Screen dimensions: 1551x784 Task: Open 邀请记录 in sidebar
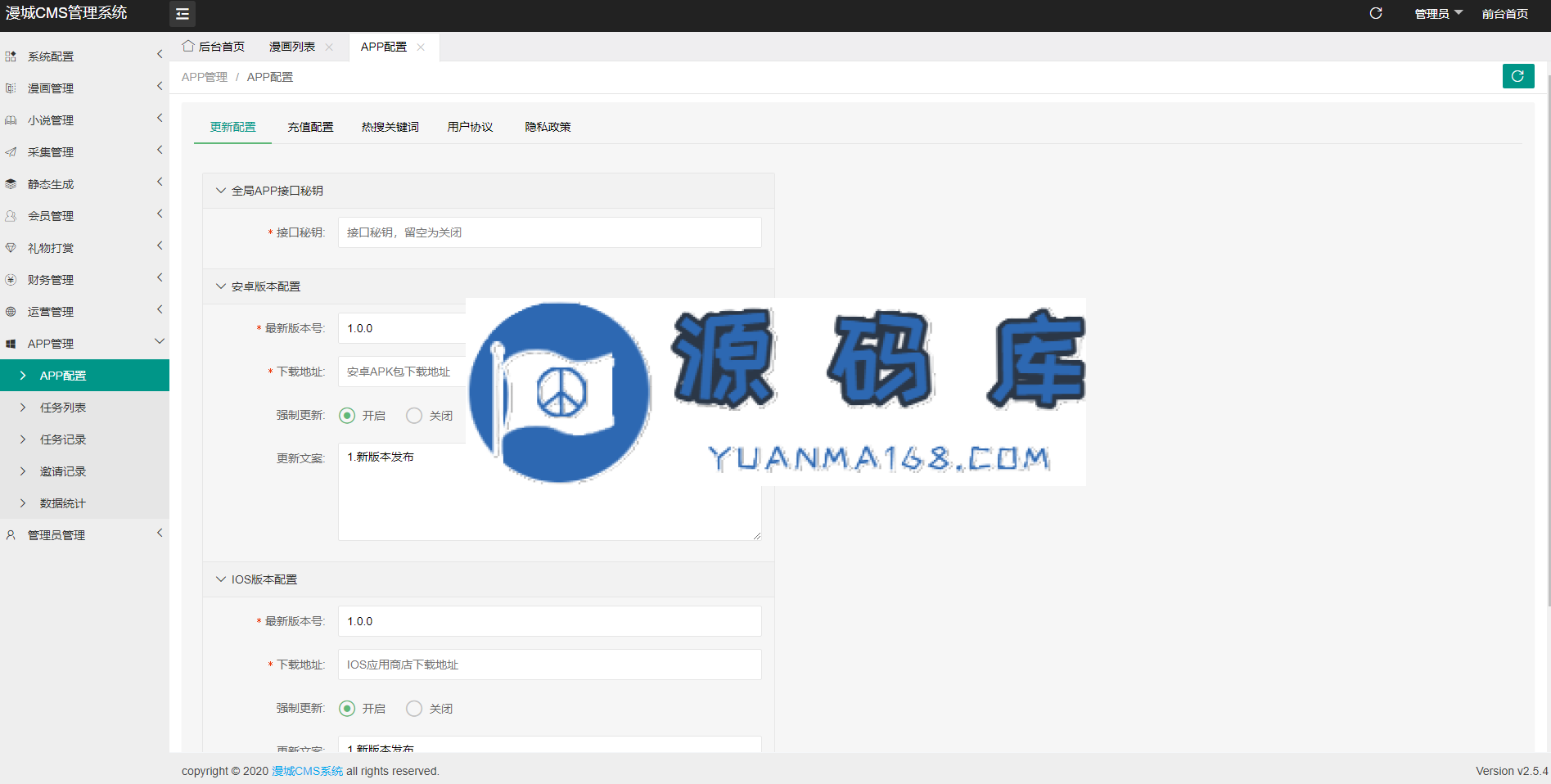[x=84, y=471]
